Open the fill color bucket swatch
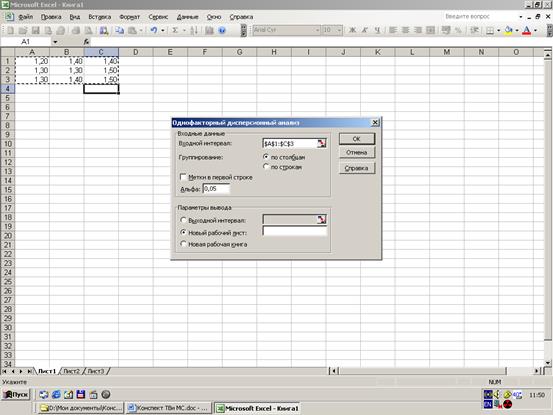The height and width of the screenshot is (415, 553). (508, 30)
